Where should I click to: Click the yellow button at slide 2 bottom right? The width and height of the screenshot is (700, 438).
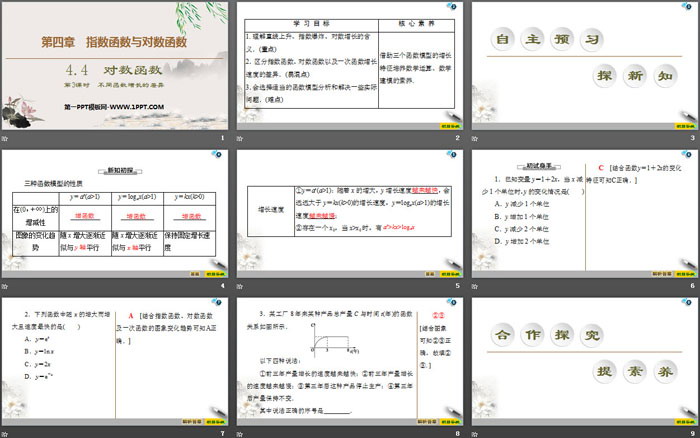pos(450,126)
